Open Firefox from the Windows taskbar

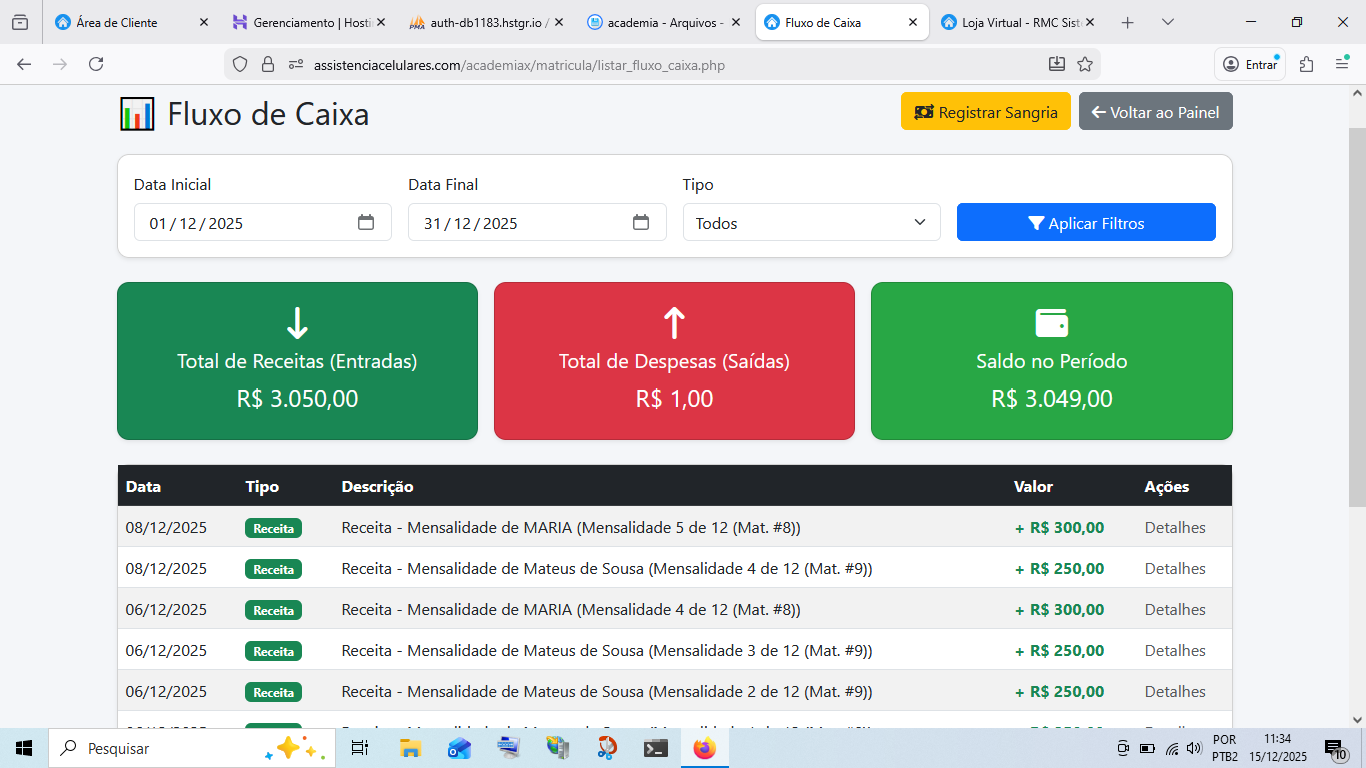[x=705, y=748]
